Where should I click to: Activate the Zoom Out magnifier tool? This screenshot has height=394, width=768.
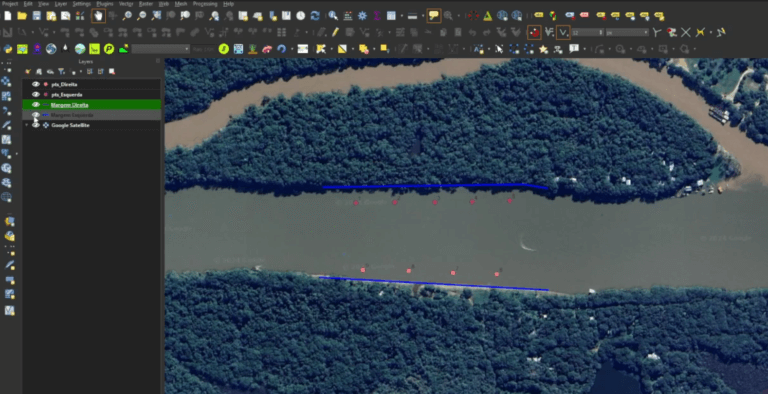142,16
